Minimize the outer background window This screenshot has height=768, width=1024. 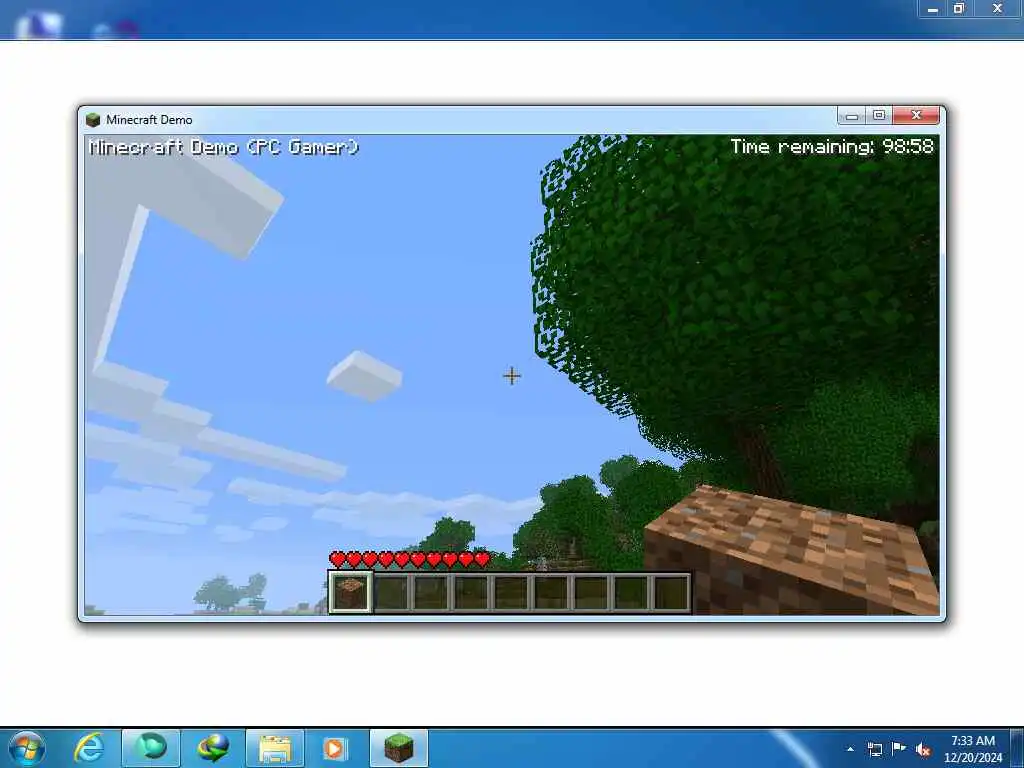point(933,8)
